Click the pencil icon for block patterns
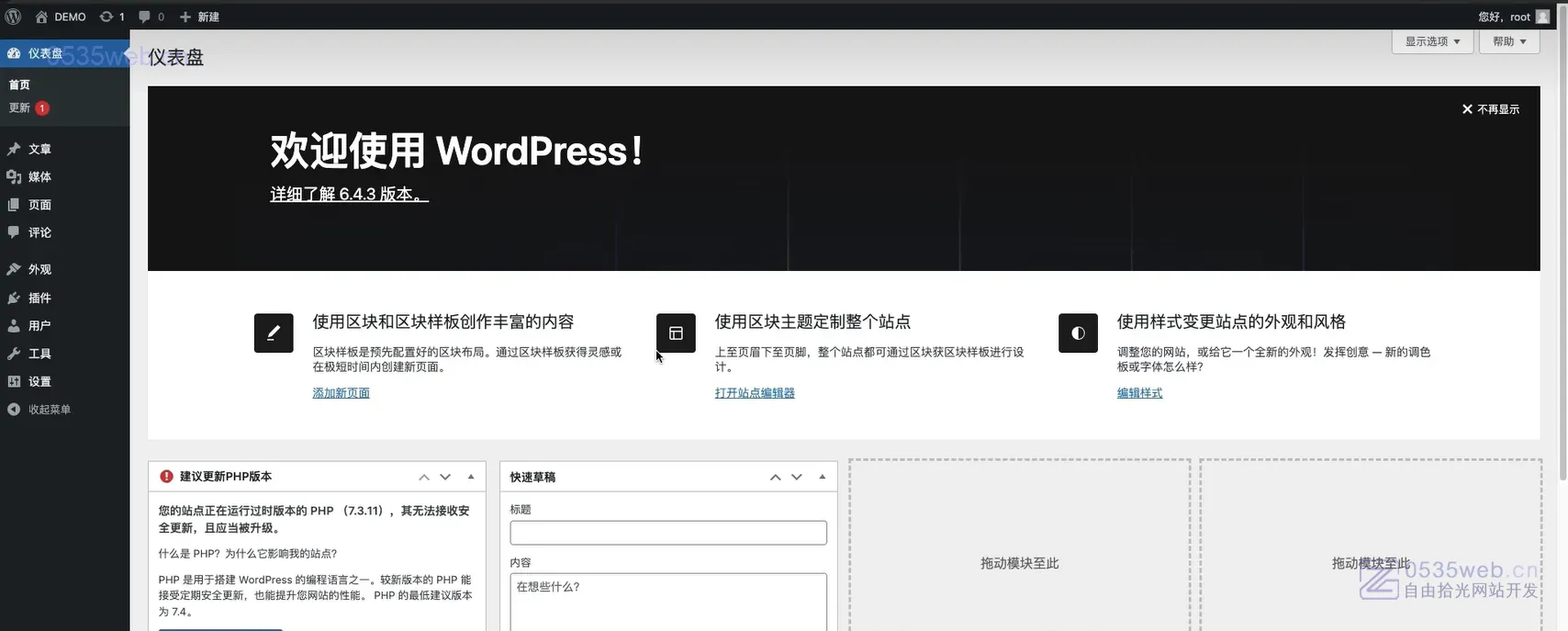 click(x=274, y=333)
